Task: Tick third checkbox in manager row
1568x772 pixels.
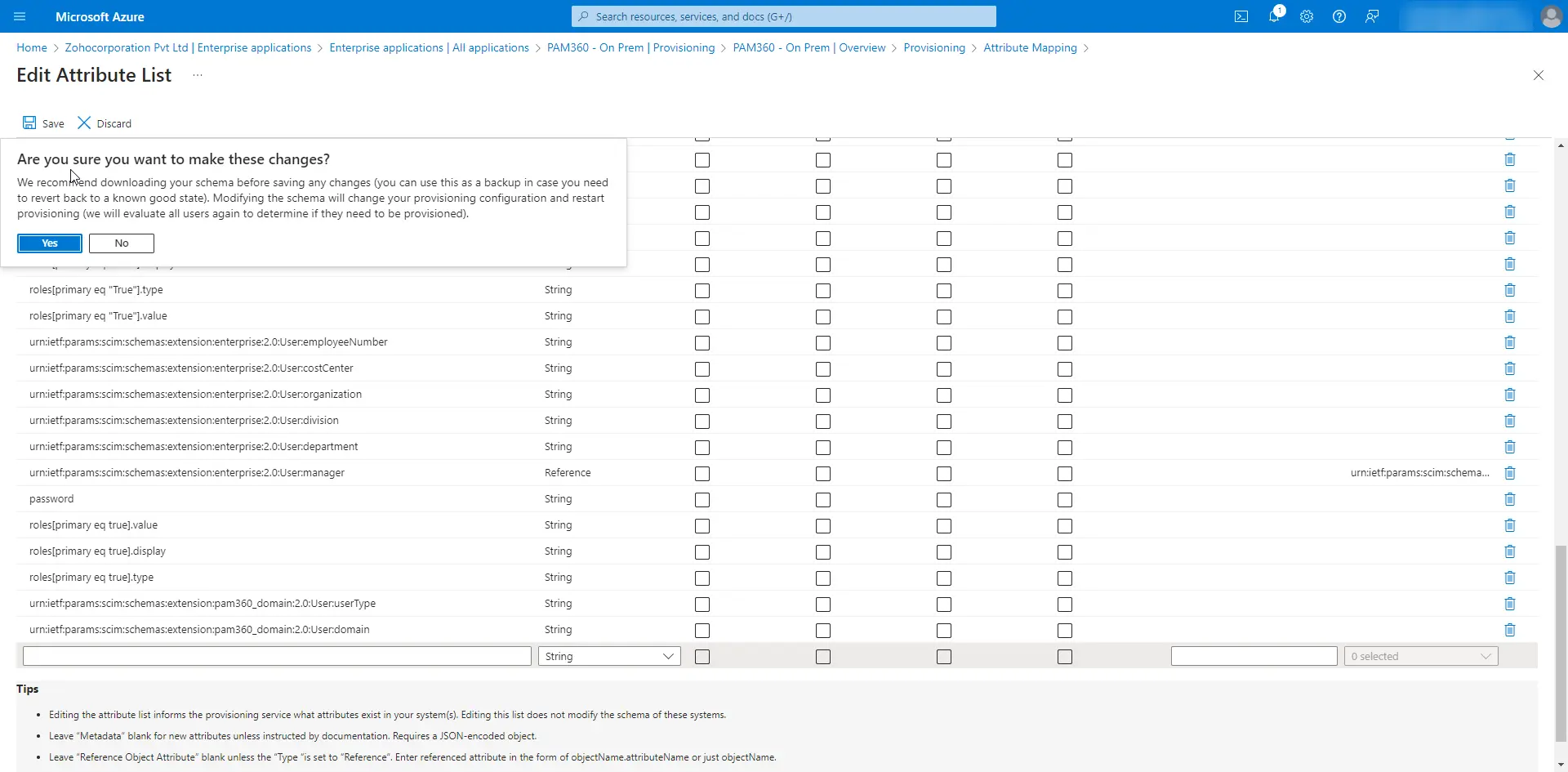Action: 944,474
